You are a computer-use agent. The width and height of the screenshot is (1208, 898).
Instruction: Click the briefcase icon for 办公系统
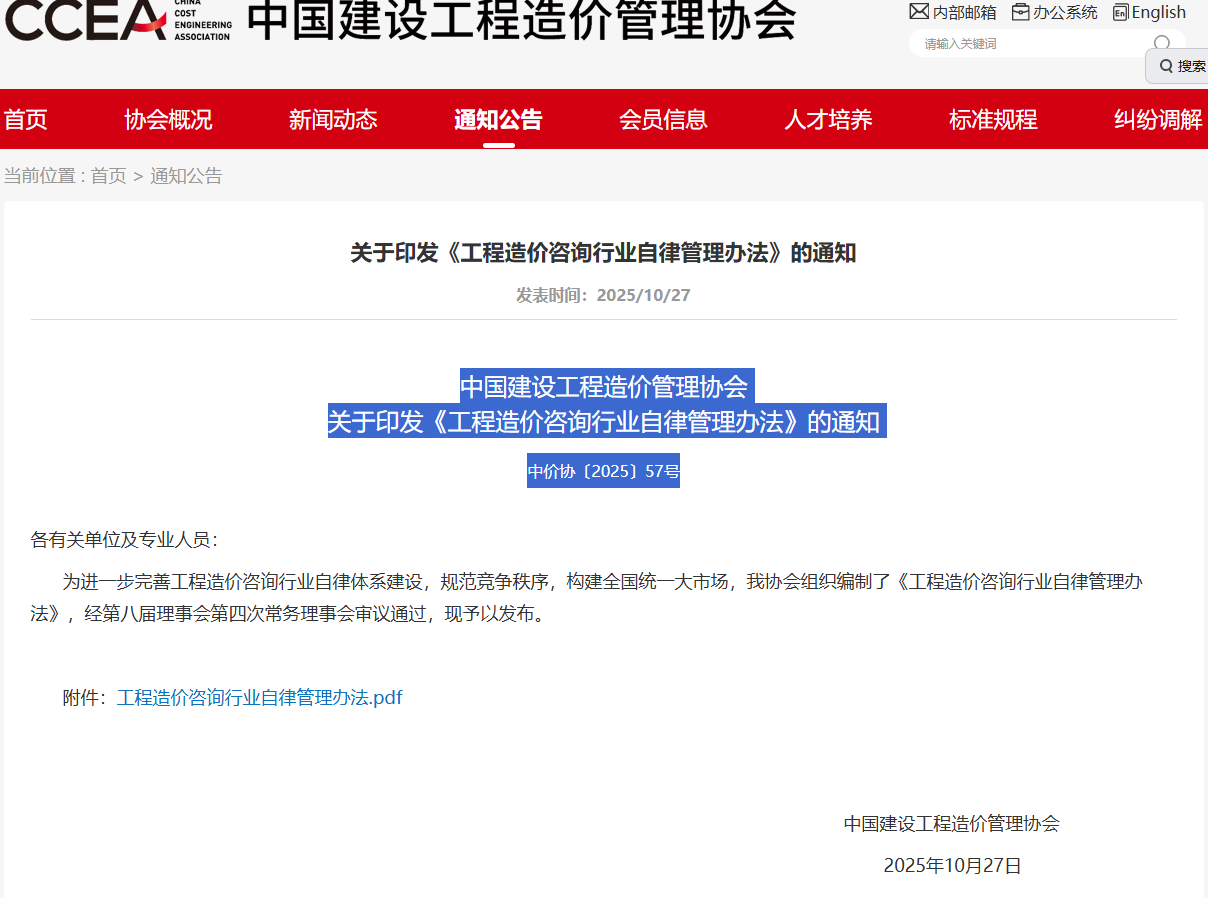click(1021, 12)
